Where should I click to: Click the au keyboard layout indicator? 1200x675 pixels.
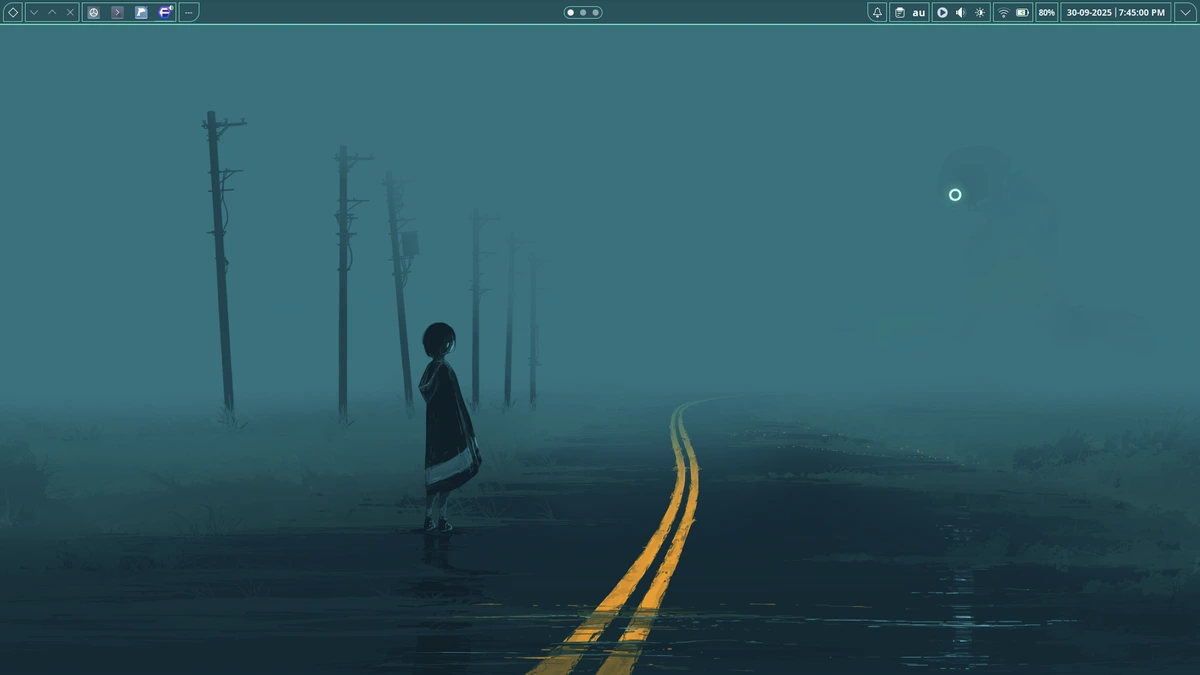tap(918, 12)
